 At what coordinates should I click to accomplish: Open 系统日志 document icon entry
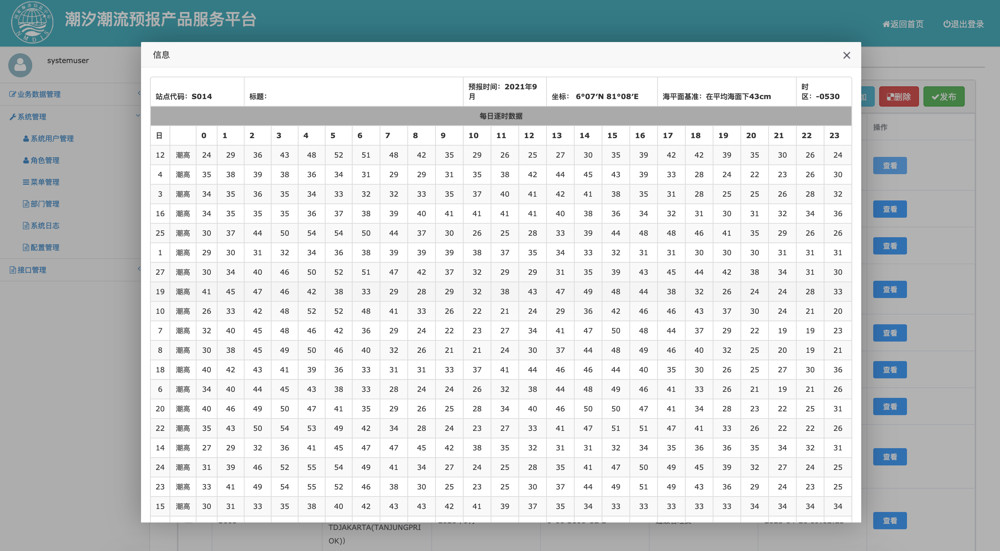coord(26,226)
